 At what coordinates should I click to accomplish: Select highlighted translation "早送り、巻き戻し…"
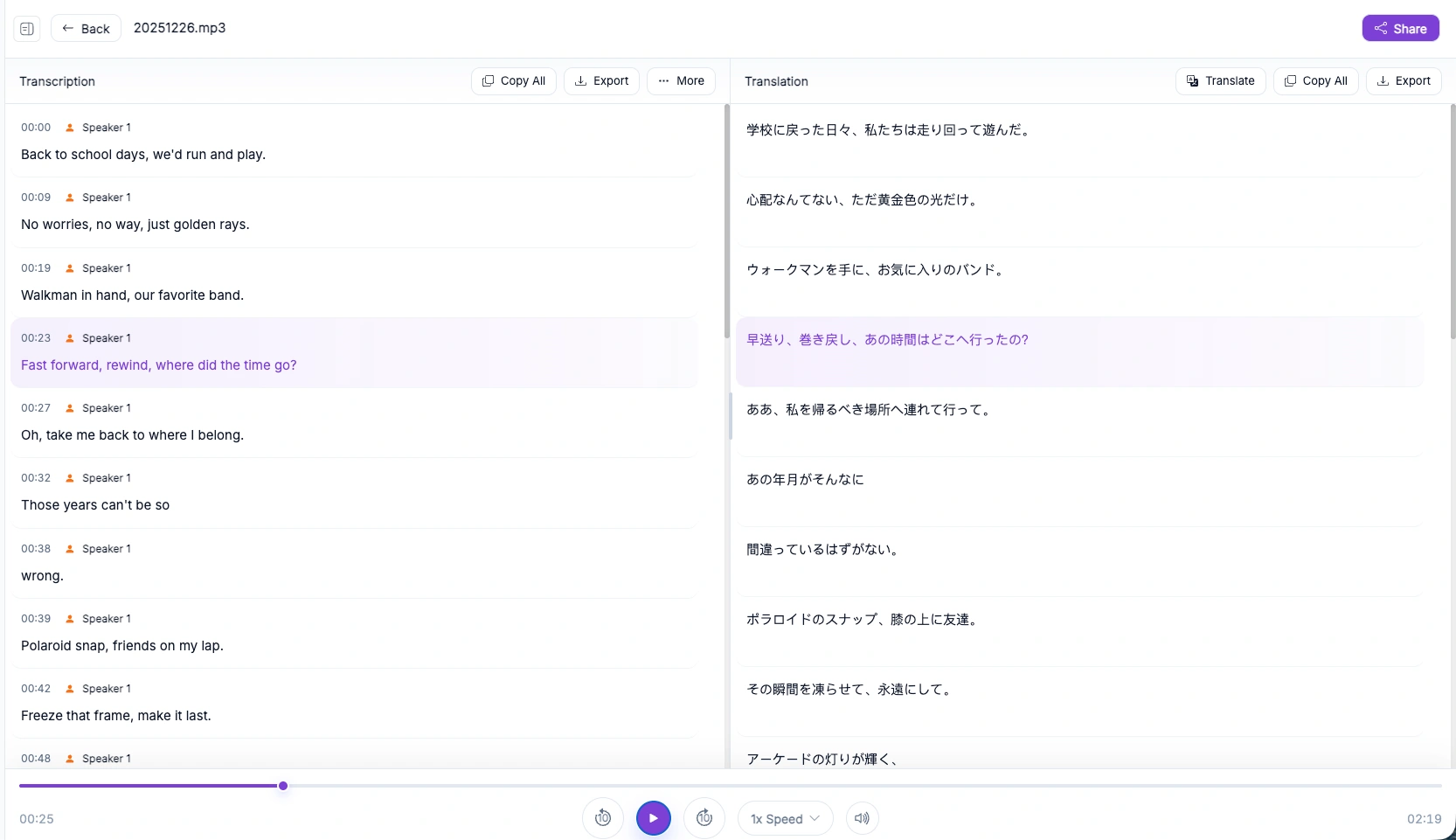tap(887, 340)
